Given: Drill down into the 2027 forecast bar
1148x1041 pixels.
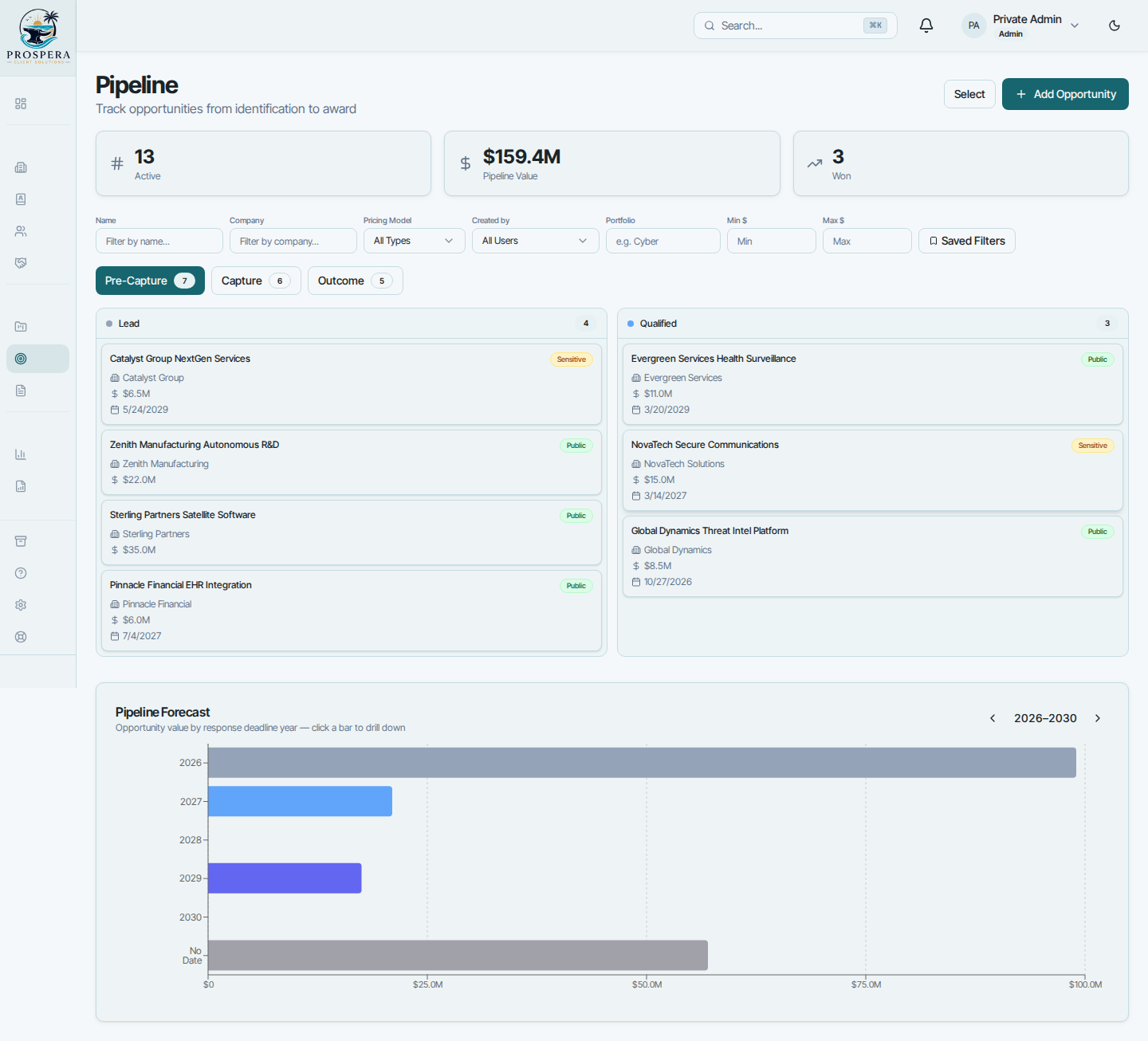Looking at the screenshot, I should 300,801.
